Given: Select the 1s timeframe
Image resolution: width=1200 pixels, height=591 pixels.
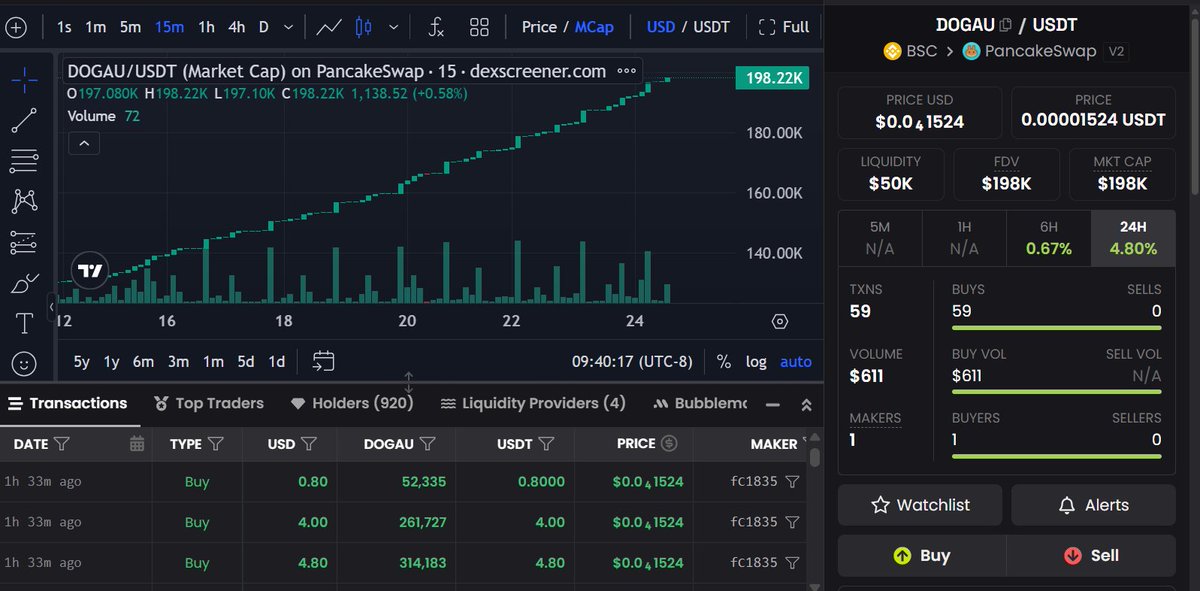Looking at the screenshot, I should (x=64, y=27).
